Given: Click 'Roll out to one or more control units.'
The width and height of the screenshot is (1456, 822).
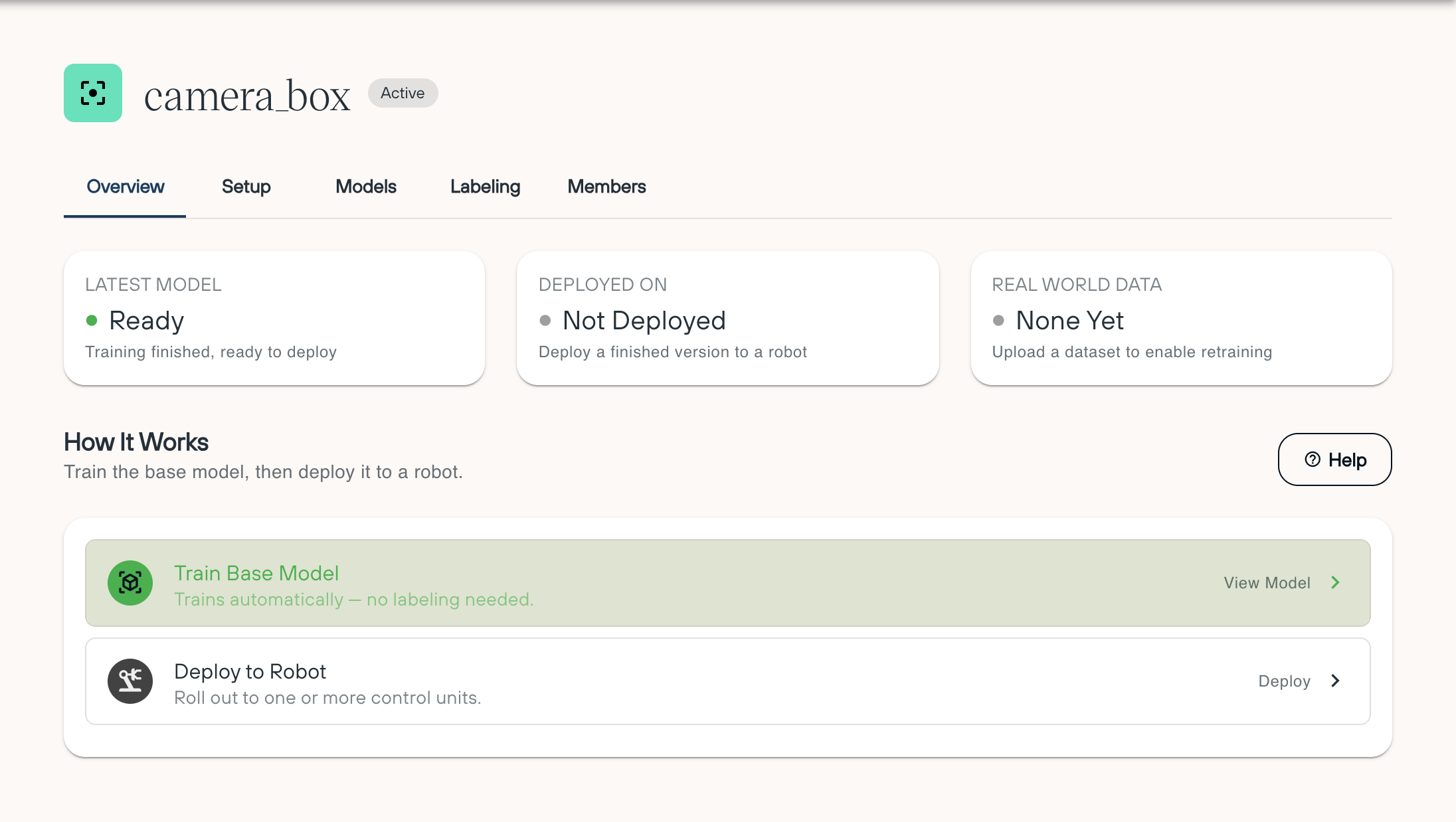Looking at the screenshot, I should 327,698.
